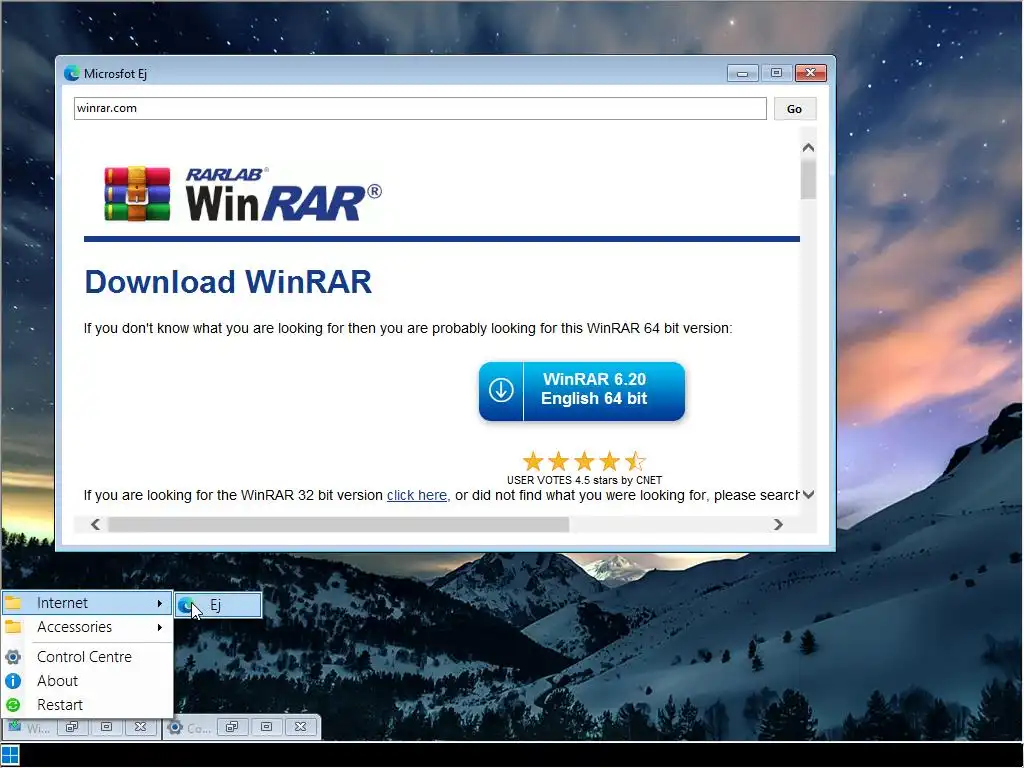The image size is (1024, 768).
Task: Click WinRAR 6.20 English 64 bit download button
Action: pyautogui.click(x=582, y=391)
